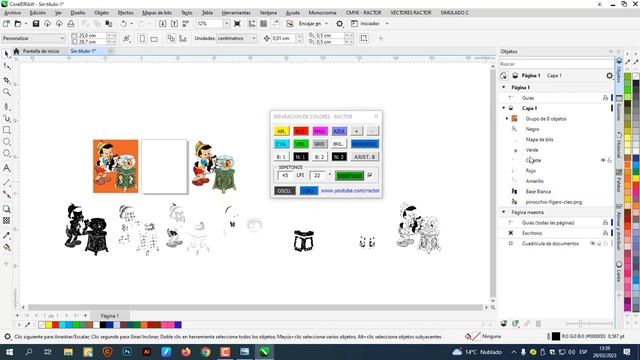This screenshot has width=640, height=360.
Task: Open Photoshop from the Windows taskbar
Action: point(127,351)
